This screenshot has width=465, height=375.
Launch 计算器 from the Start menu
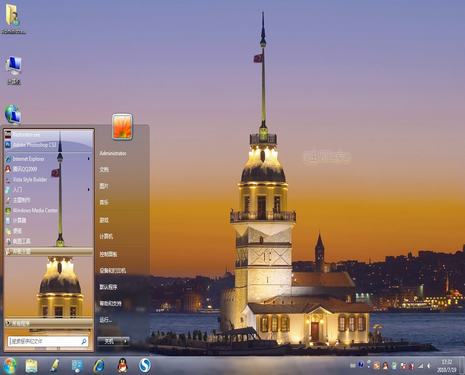coord(49,220)
